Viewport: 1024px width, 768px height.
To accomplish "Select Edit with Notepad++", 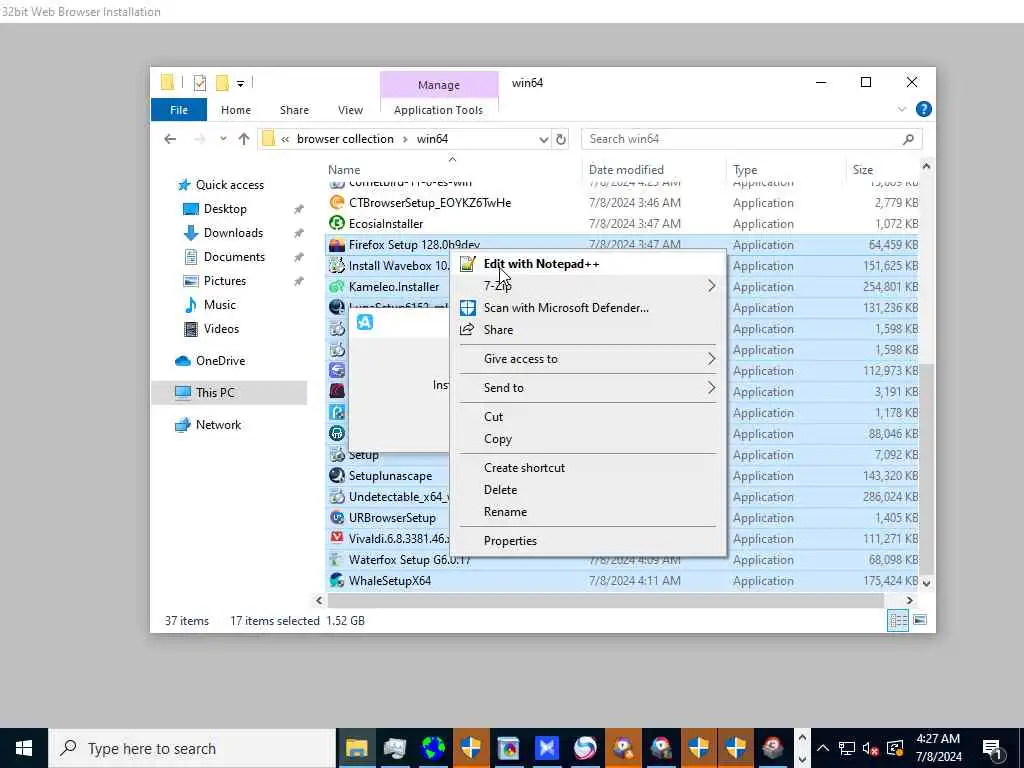I will coord(541,264).
